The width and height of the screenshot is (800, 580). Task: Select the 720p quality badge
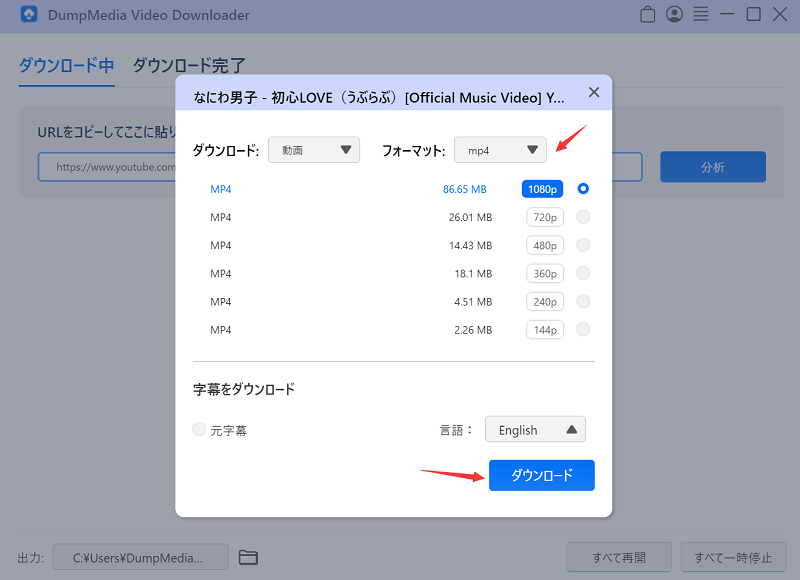pos(545,217)
